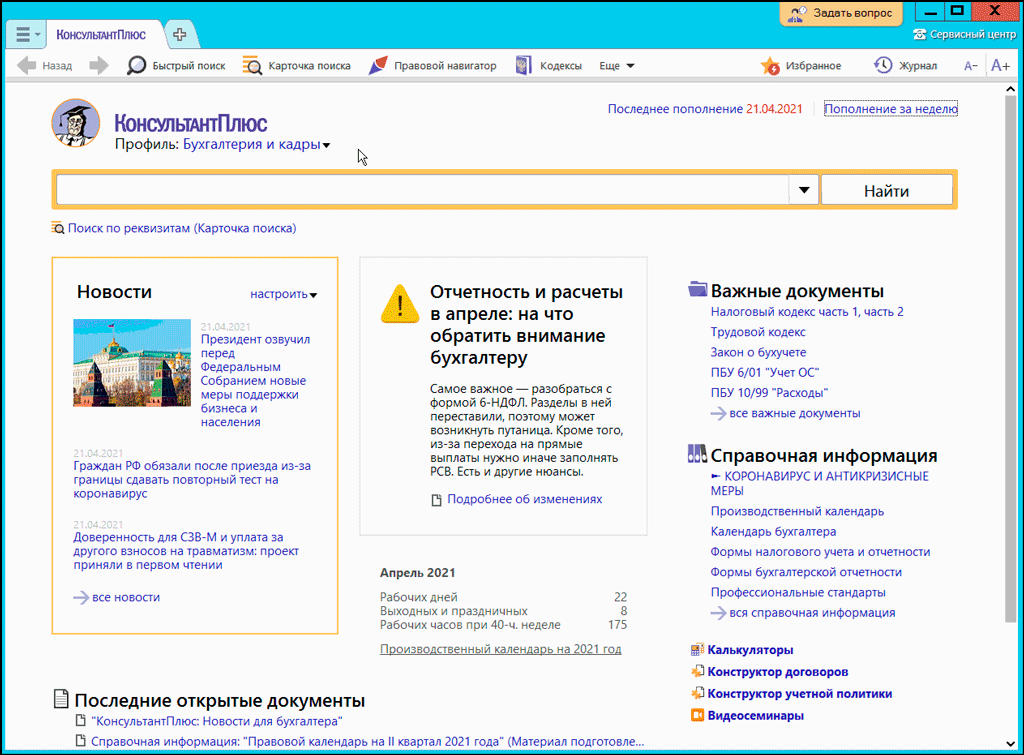Open Формы бухгалтерской отчетности link
The height and width of the screenshot is (755, 1024).
click(x=806, y=572)
